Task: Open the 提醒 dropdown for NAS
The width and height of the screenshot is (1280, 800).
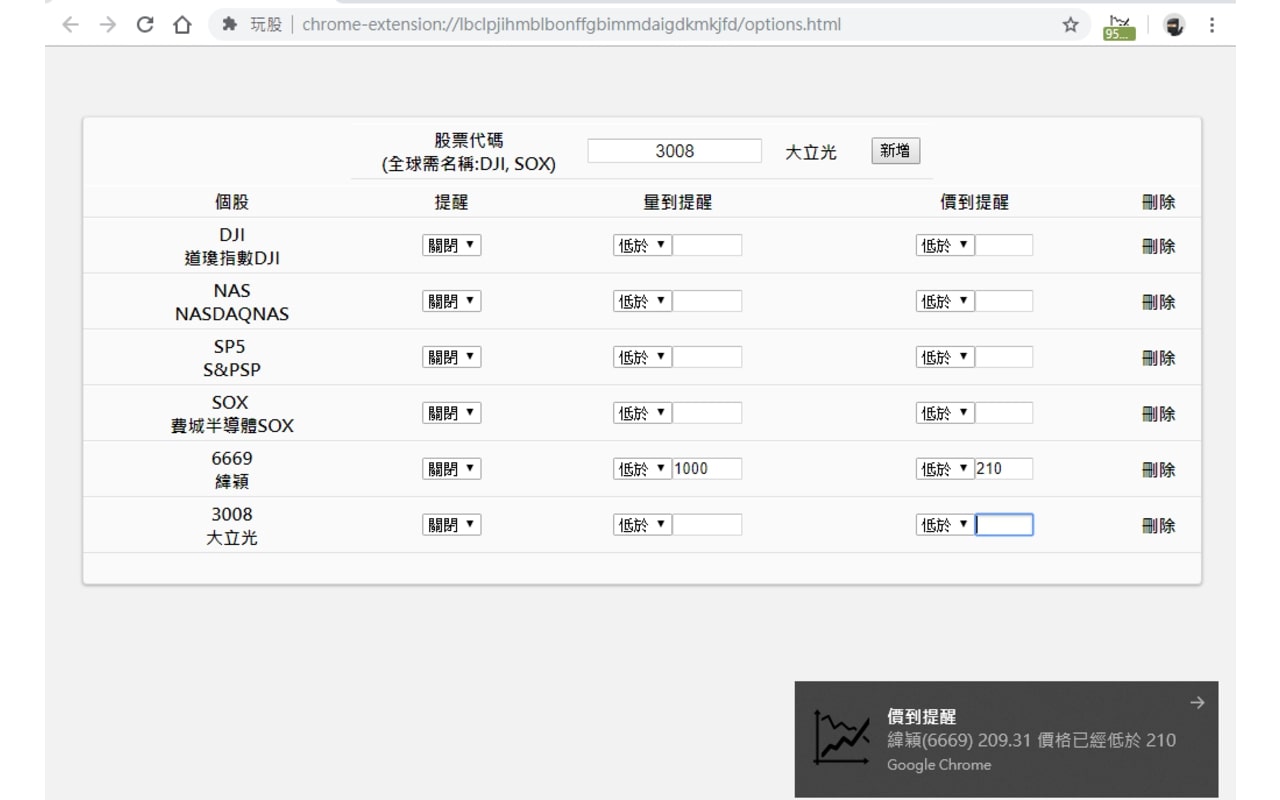Action: pos(451,302)
